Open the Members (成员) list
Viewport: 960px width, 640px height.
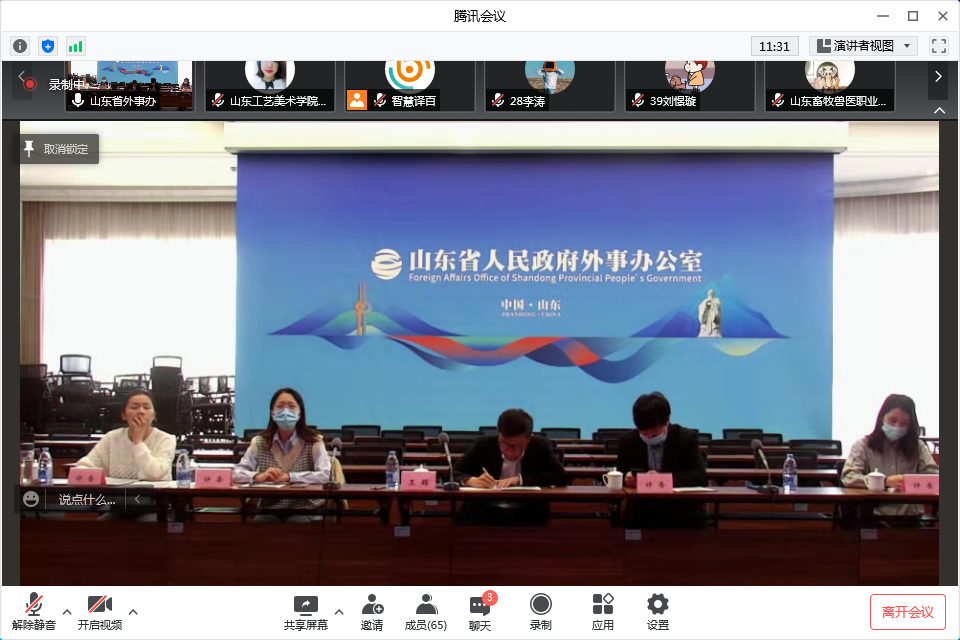(x=426, y=612)
